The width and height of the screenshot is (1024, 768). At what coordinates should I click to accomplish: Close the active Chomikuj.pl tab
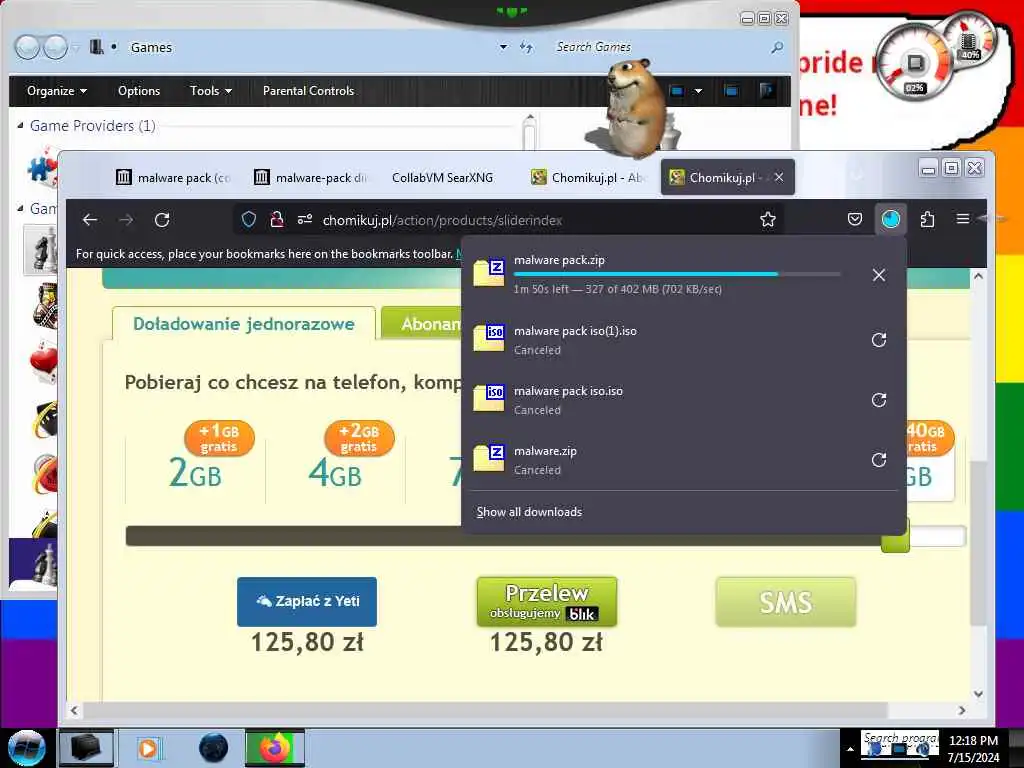pos(779,177)
